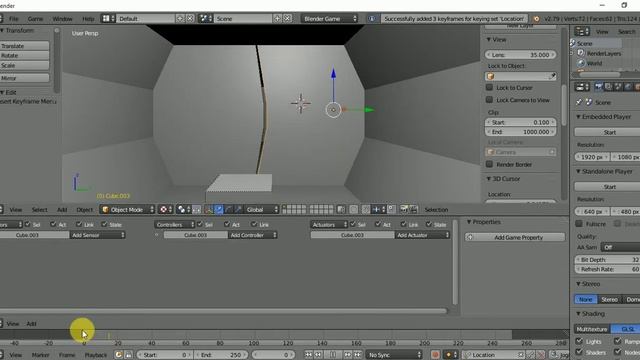Toggle the 3D manipulator widget icon
640x360 pixels.
tap(209, 210)
